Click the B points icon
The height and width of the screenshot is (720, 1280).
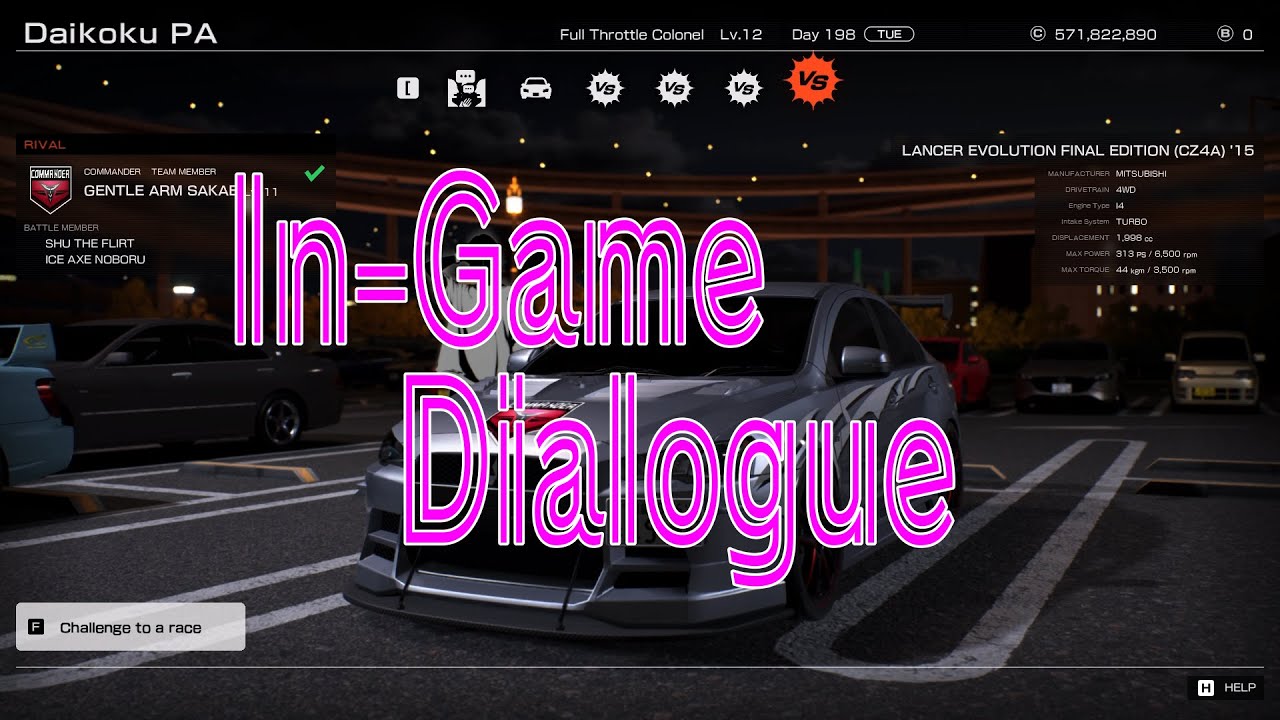pyautogui.click(x=1225, y=34)
